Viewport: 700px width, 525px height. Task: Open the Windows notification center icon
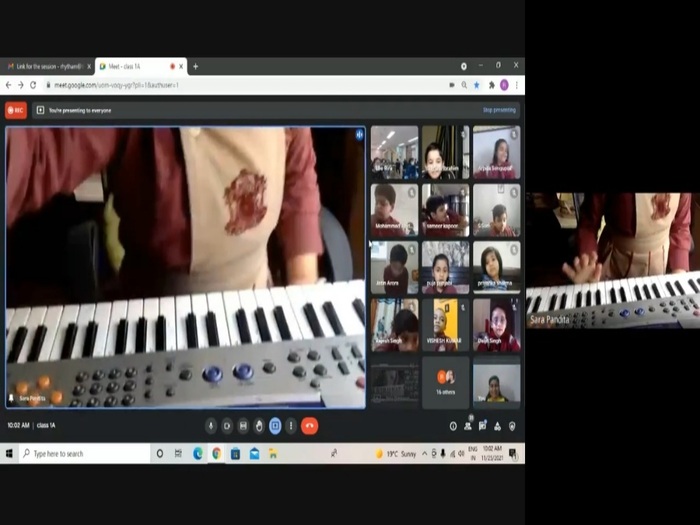coord(513,454)
